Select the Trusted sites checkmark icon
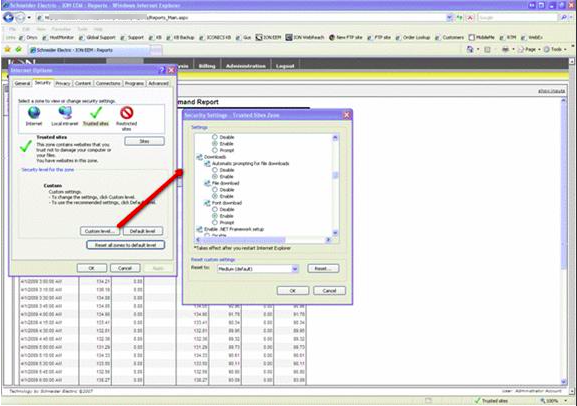The width and height of the screenshot is (577, 406). pyautogui.click(x=96, y=113)
